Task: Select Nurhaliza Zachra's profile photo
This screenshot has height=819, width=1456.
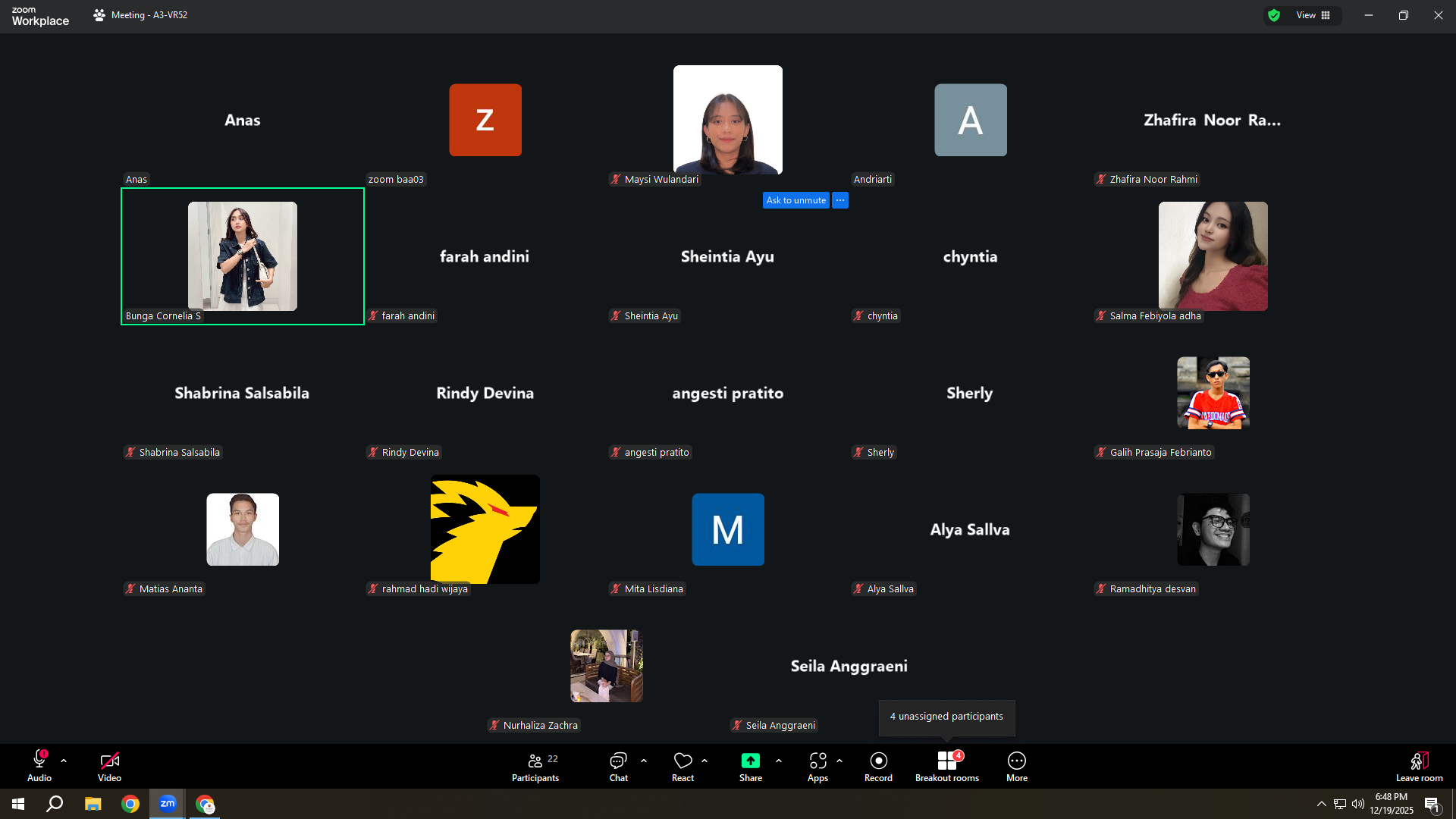Action: point(607,666)
